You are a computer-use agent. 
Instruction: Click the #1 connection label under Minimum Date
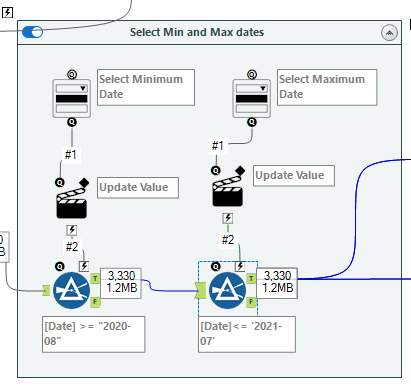click(71, 155)
